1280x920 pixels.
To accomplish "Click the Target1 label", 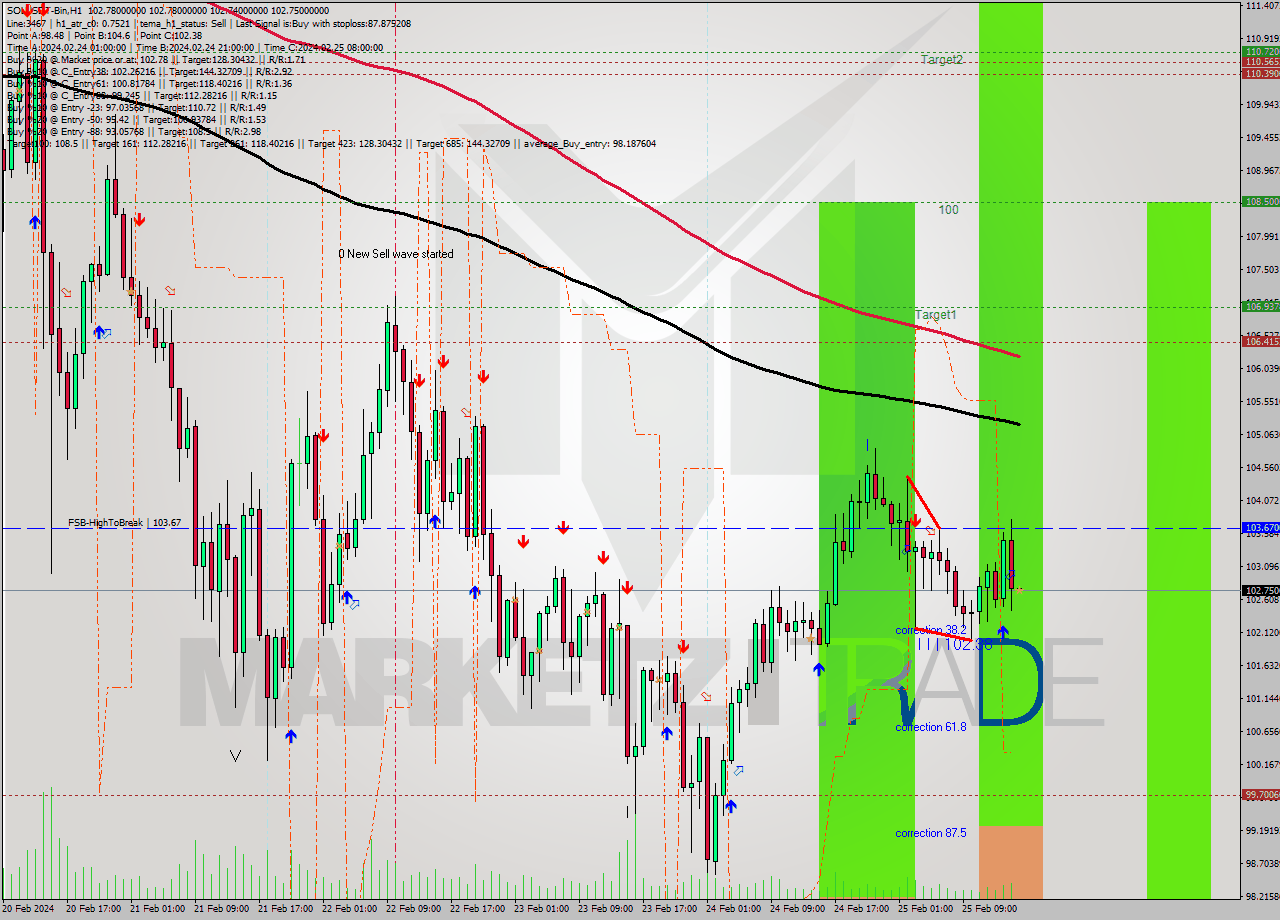I will [x=936, y=315].
